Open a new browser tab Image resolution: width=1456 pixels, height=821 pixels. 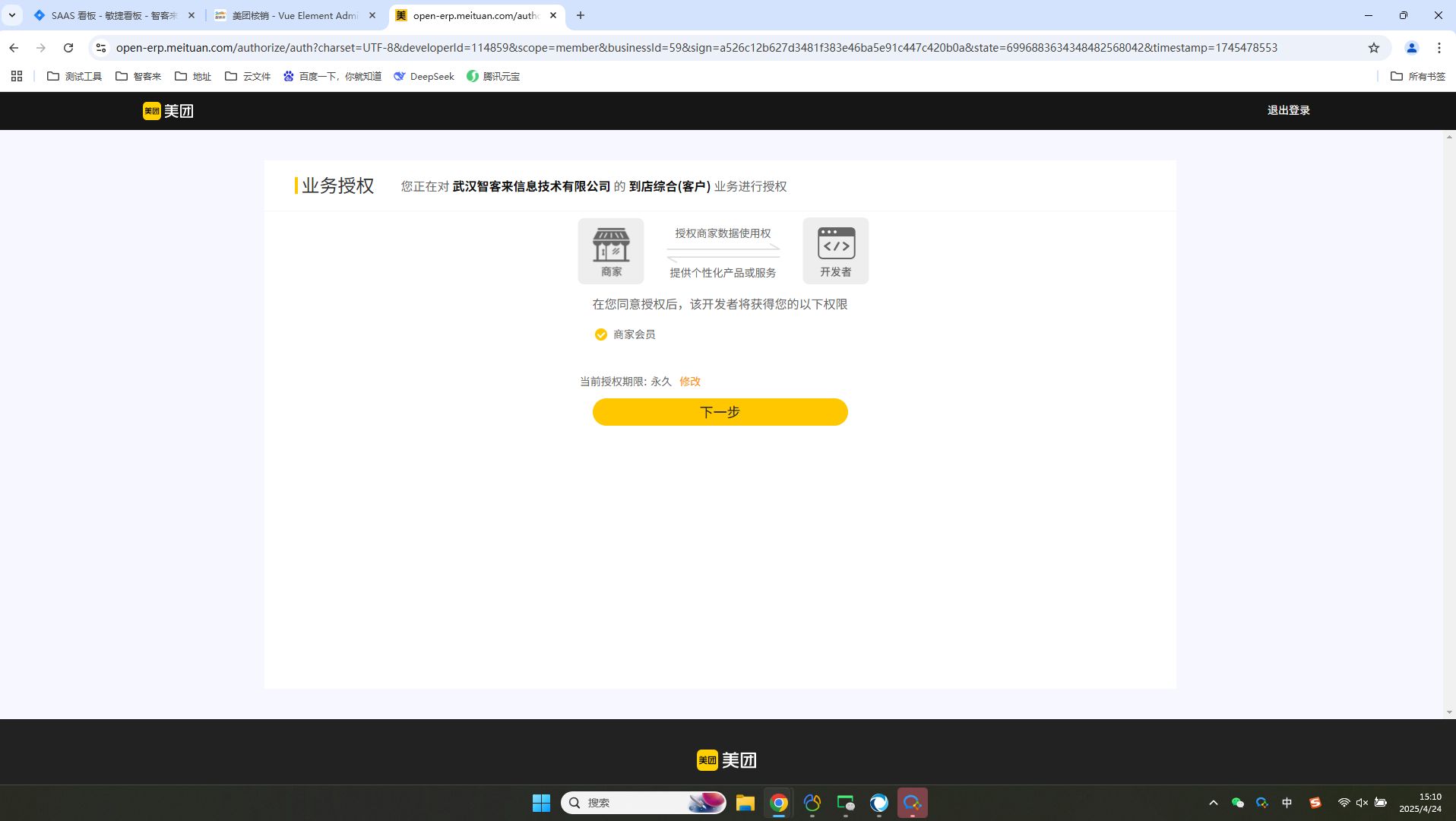click(581, 15)
